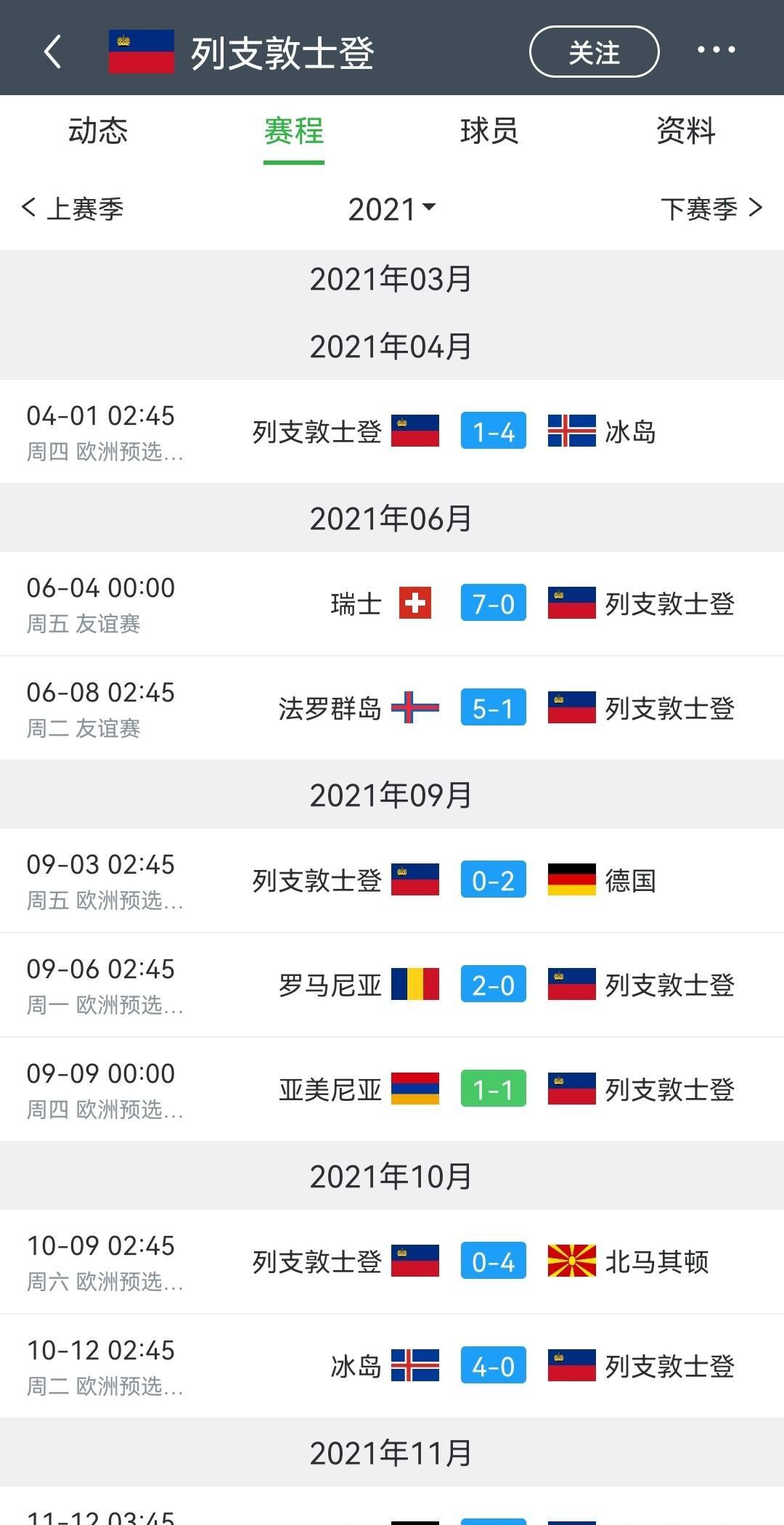Open the 7-0 score match details
Image resolution: width=784 pixels, height=1525 pixels.
pos(493,603)
